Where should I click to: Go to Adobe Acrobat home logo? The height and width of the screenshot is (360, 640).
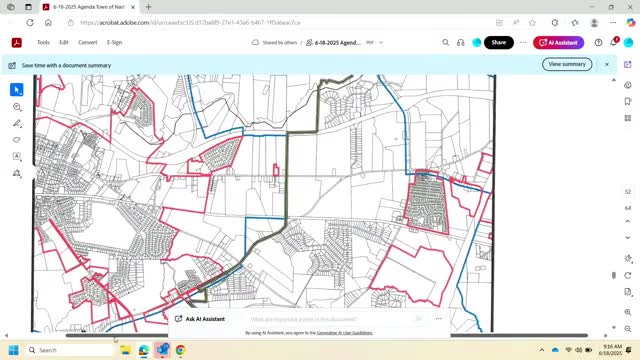17,42
